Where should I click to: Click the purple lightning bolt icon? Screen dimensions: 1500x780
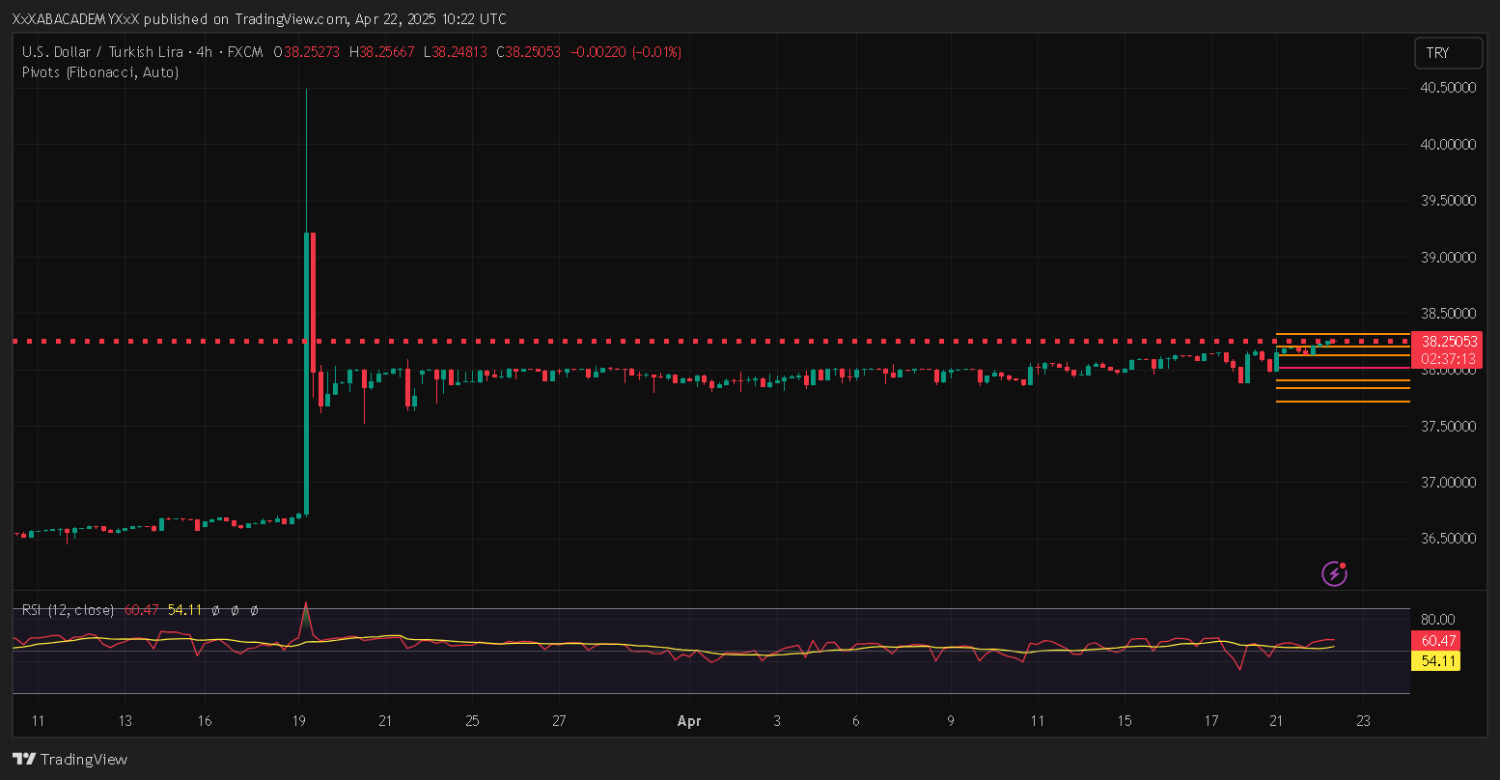pos(1334,573)
